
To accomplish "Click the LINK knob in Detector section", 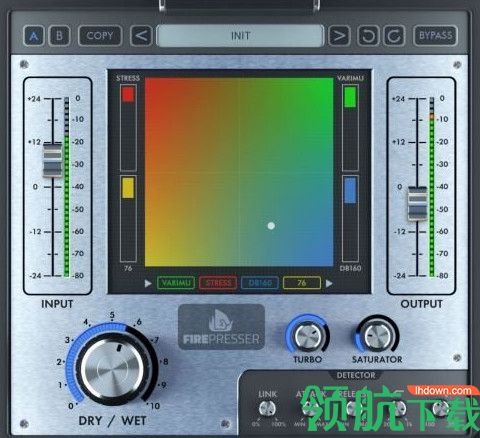I will (x=267, y=409).
